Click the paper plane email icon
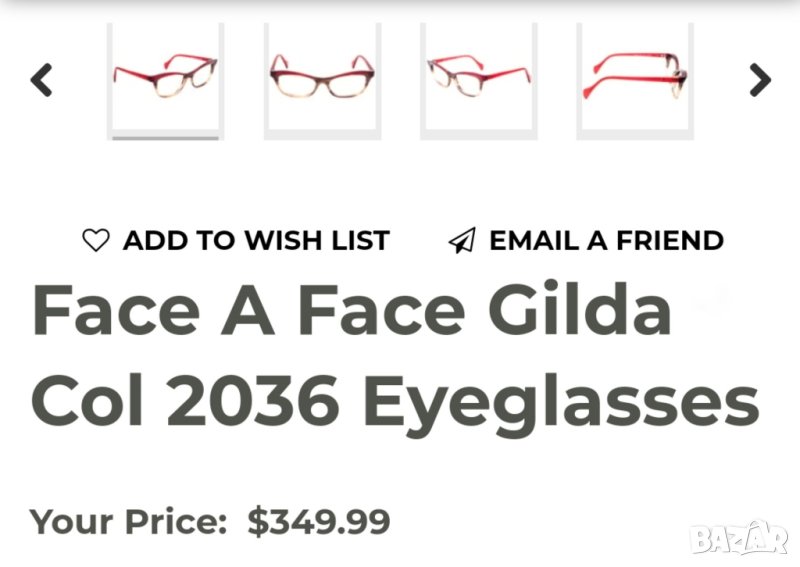Screen dimensions: 800x567 click(x=461, y=241)
